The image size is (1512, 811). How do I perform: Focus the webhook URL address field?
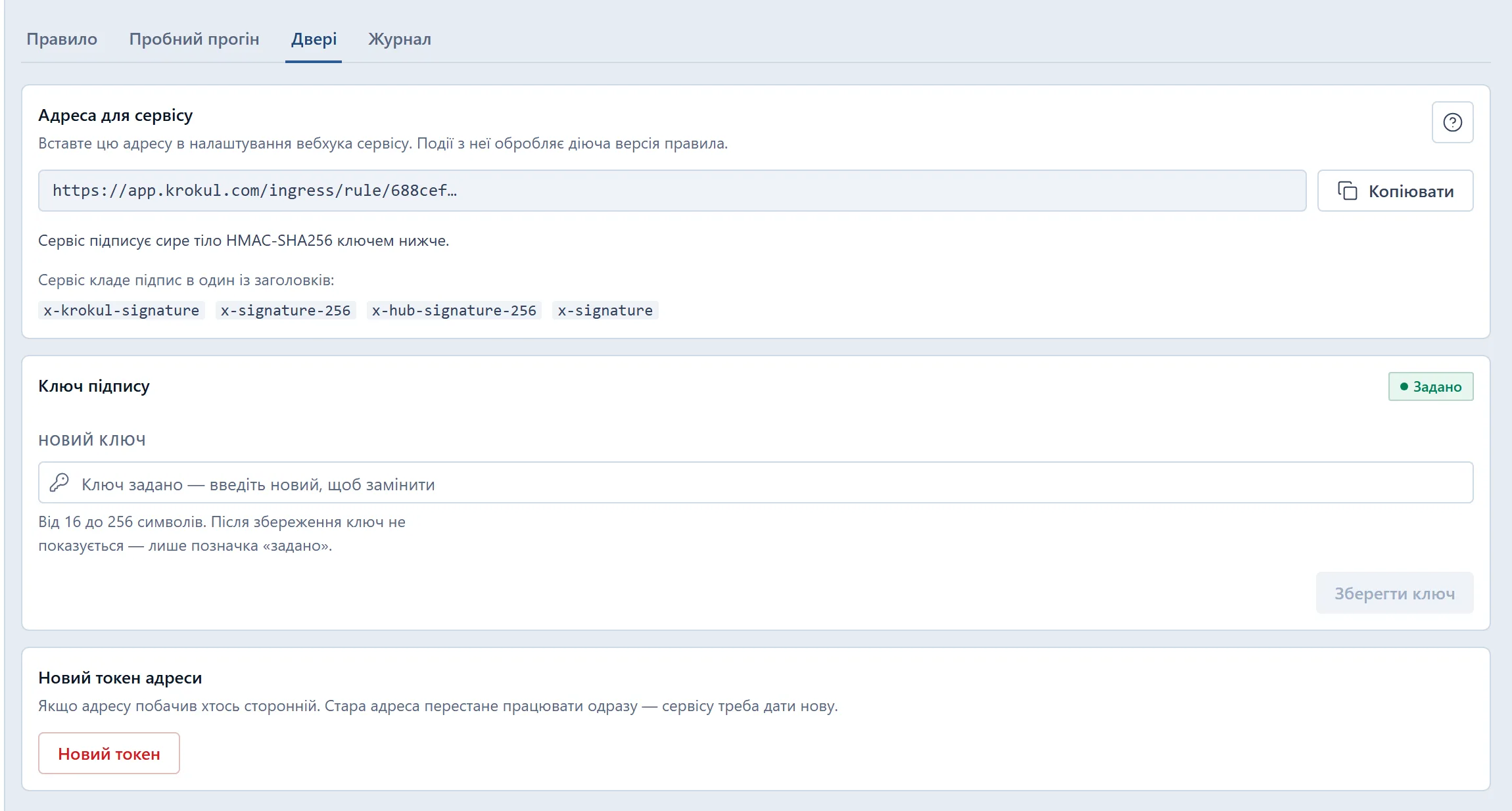pyautogui.click(x=672, y=191)
